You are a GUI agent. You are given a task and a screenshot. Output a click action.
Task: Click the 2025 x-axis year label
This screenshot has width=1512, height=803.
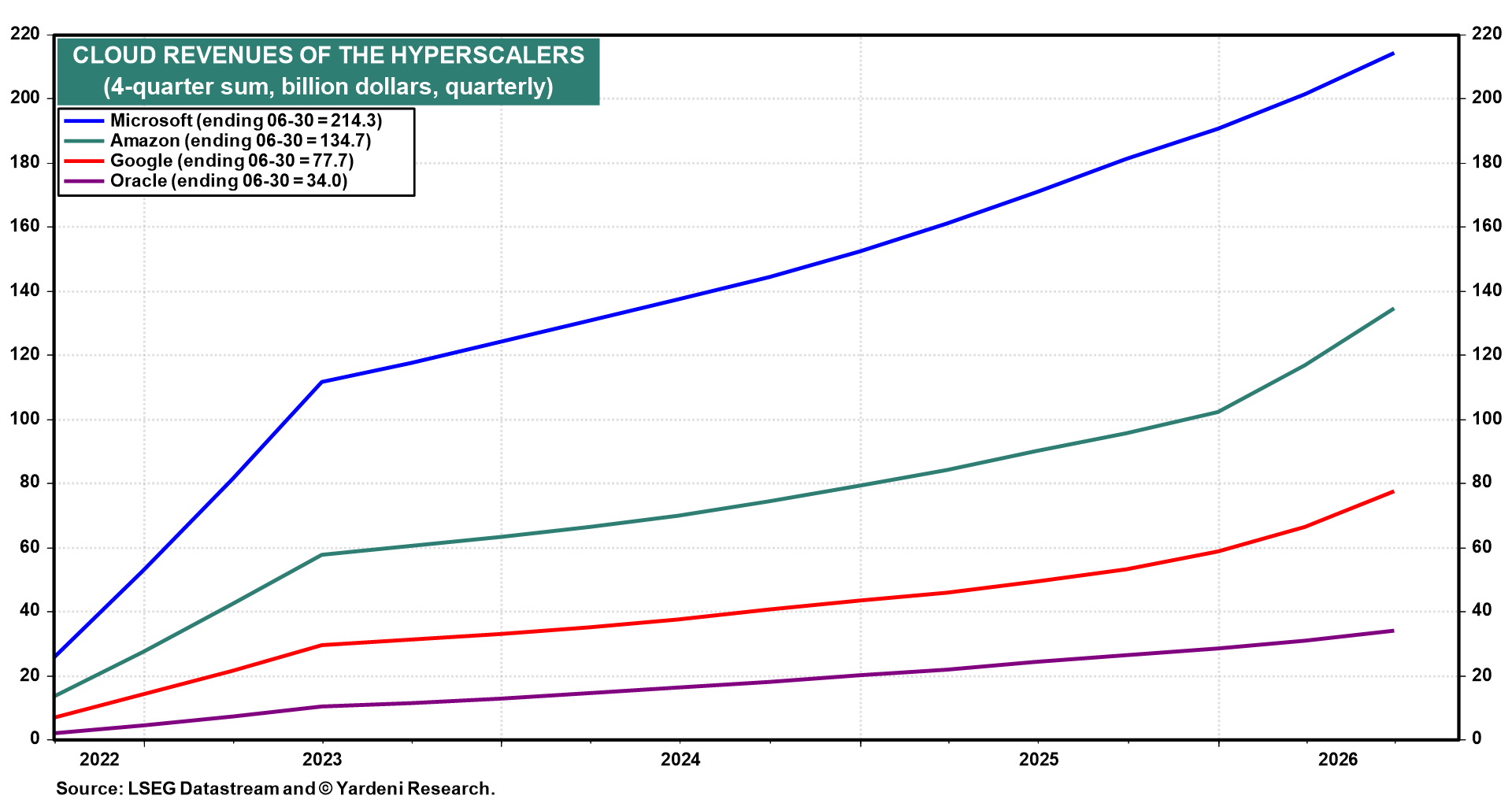[1039, 759]
